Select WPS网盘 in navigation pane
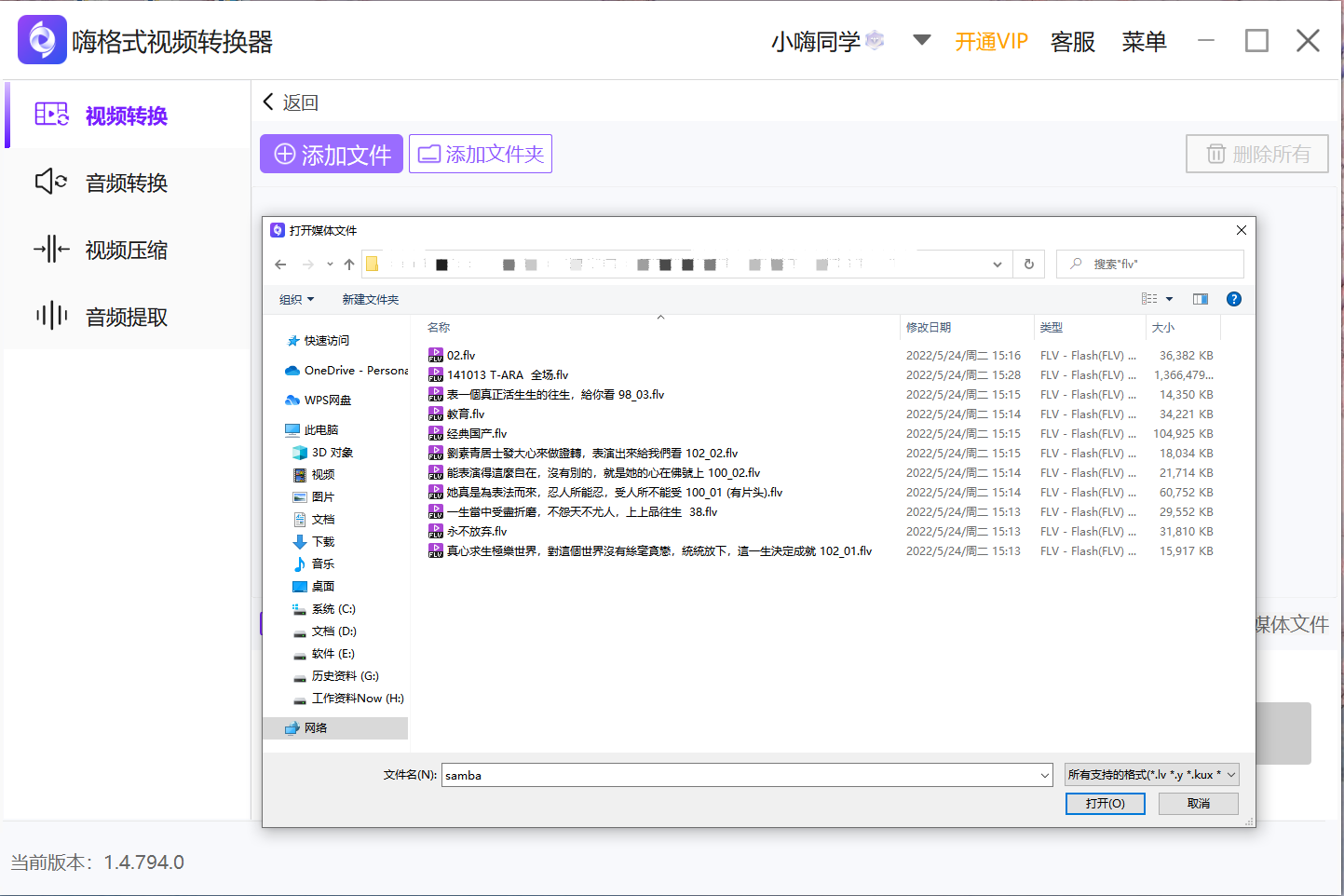1344x896 pixels. (x=319, y=400)
